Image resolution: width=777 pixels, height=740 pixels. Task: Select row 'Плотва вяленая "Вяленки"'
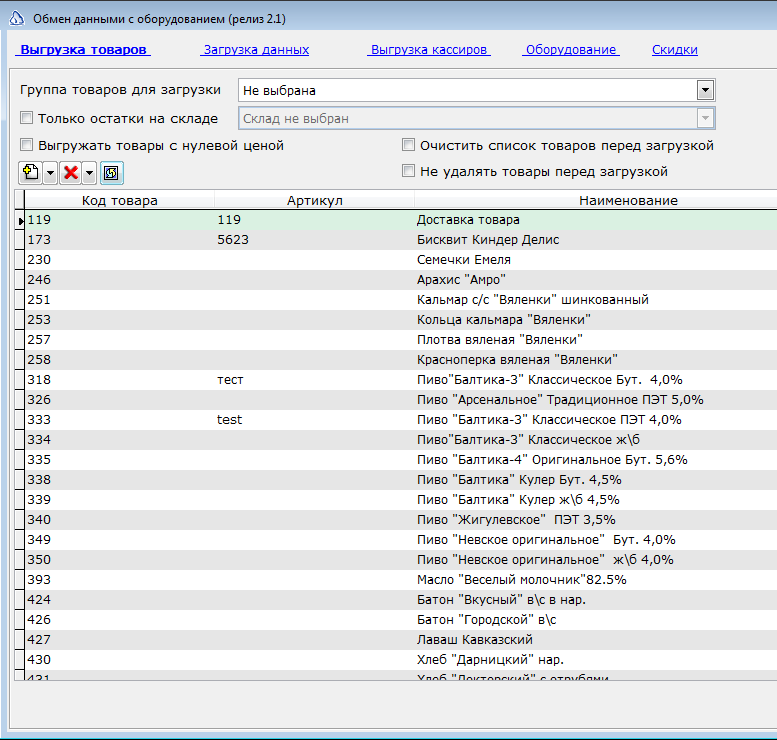400,340
